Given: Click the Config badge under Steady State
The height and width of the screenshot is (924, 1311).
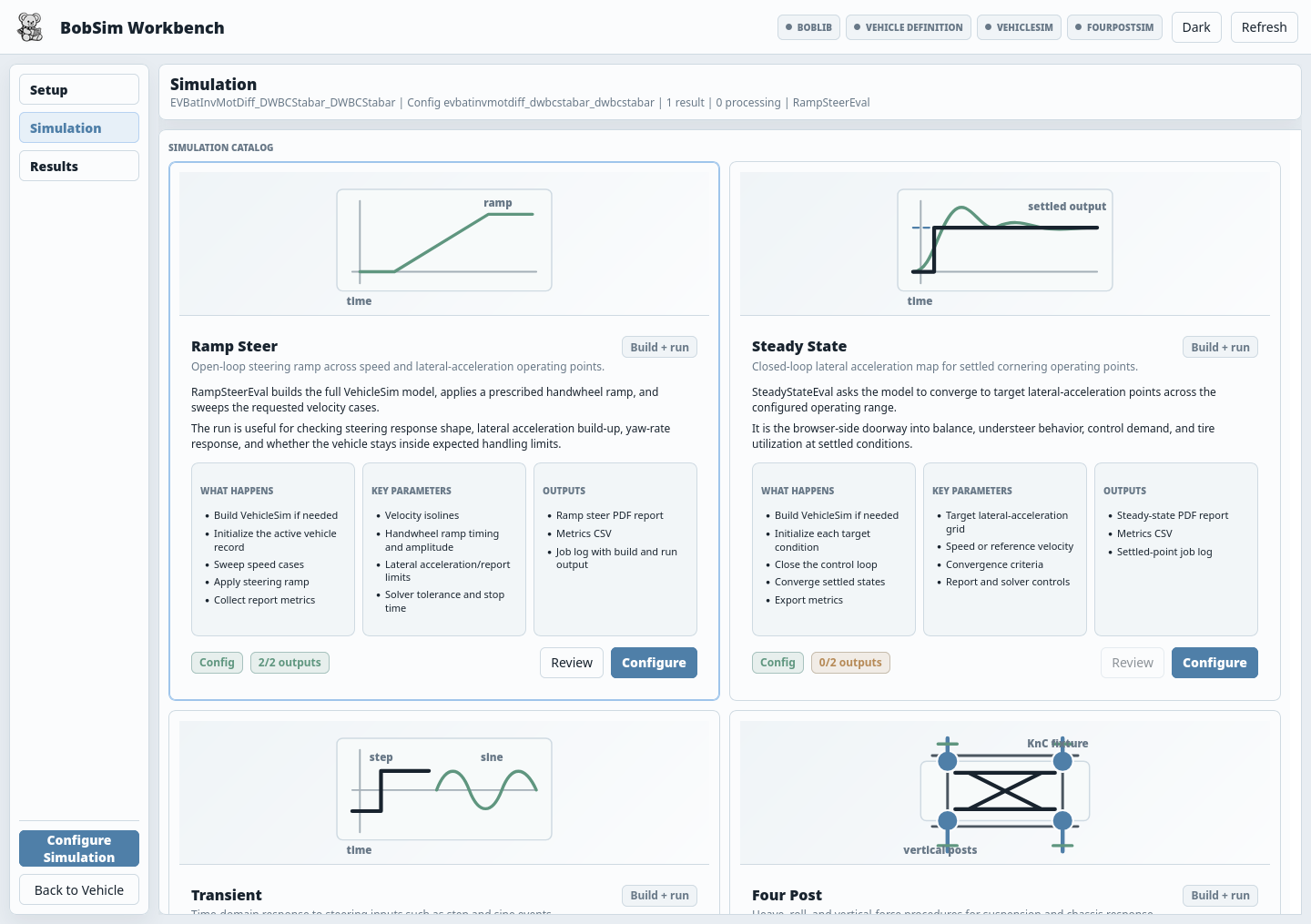Looking at the screenshot, I should (777, 663).
